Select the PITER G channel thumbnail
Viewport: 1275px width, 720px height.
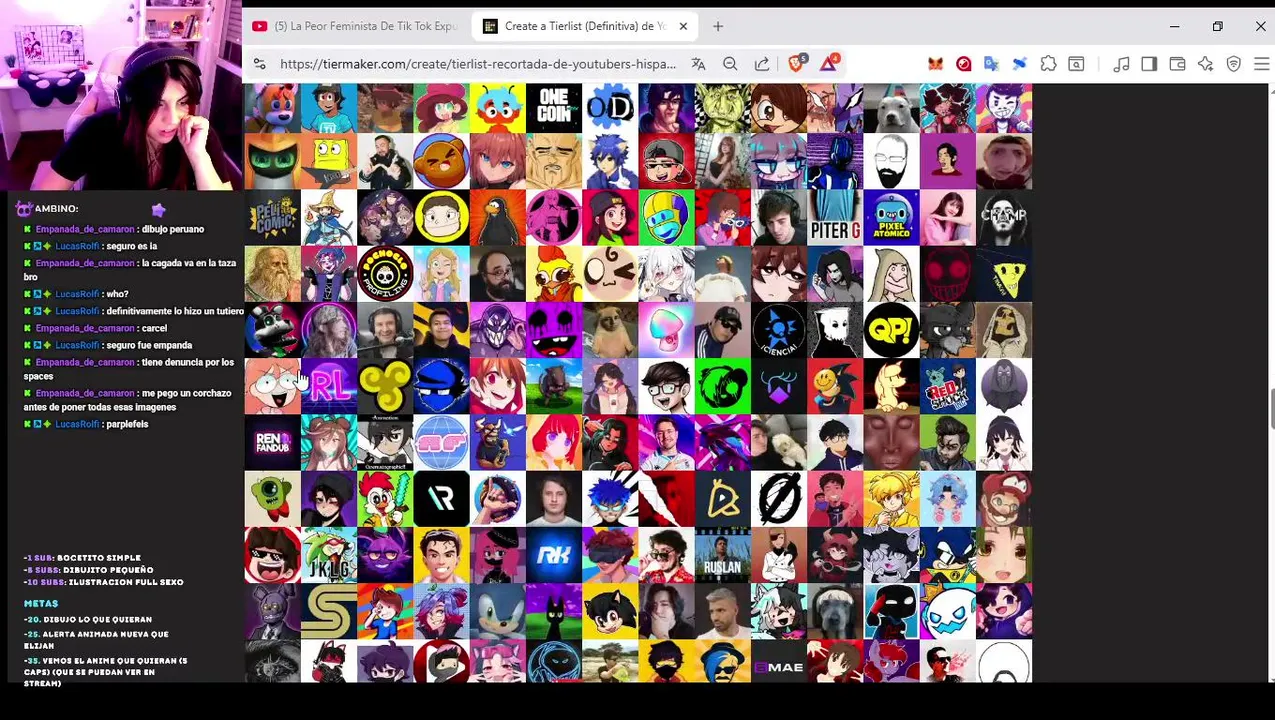tap(835, 218)
